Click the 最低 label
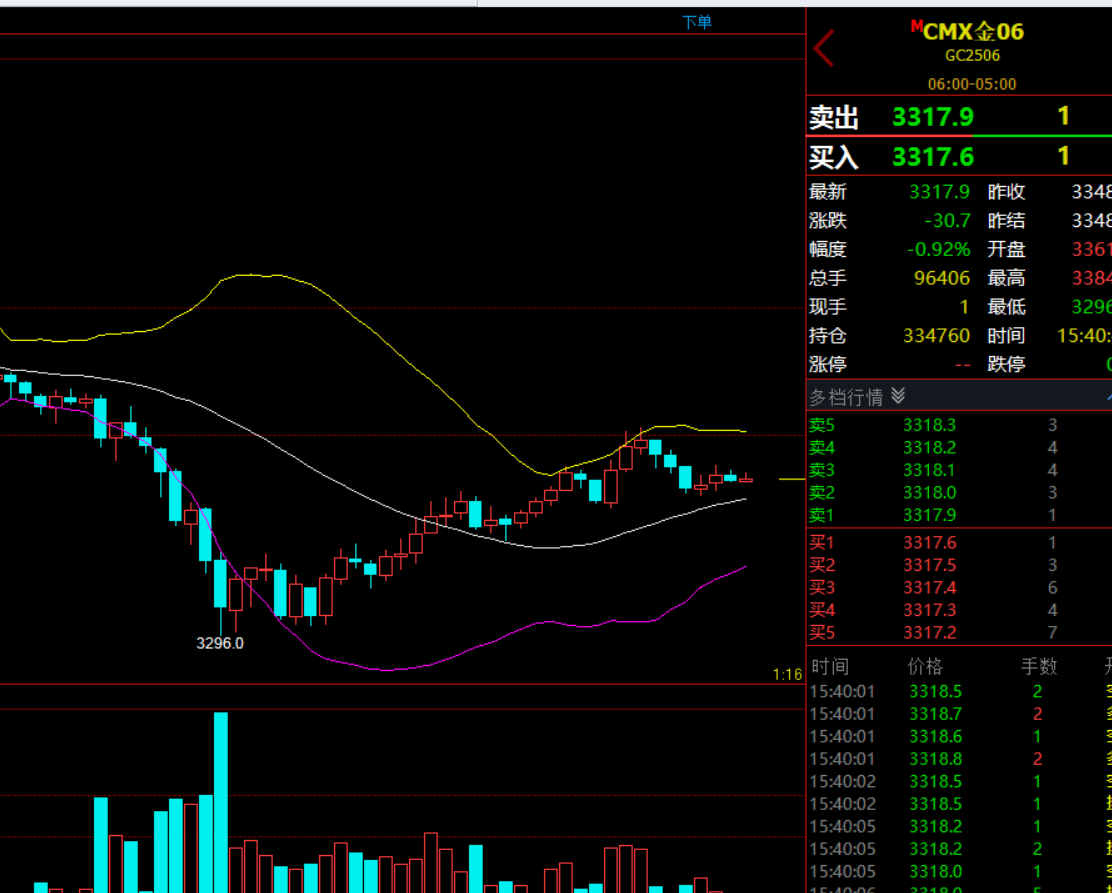This screenshot has width=1112, height=893. (x=1006, y=307)
